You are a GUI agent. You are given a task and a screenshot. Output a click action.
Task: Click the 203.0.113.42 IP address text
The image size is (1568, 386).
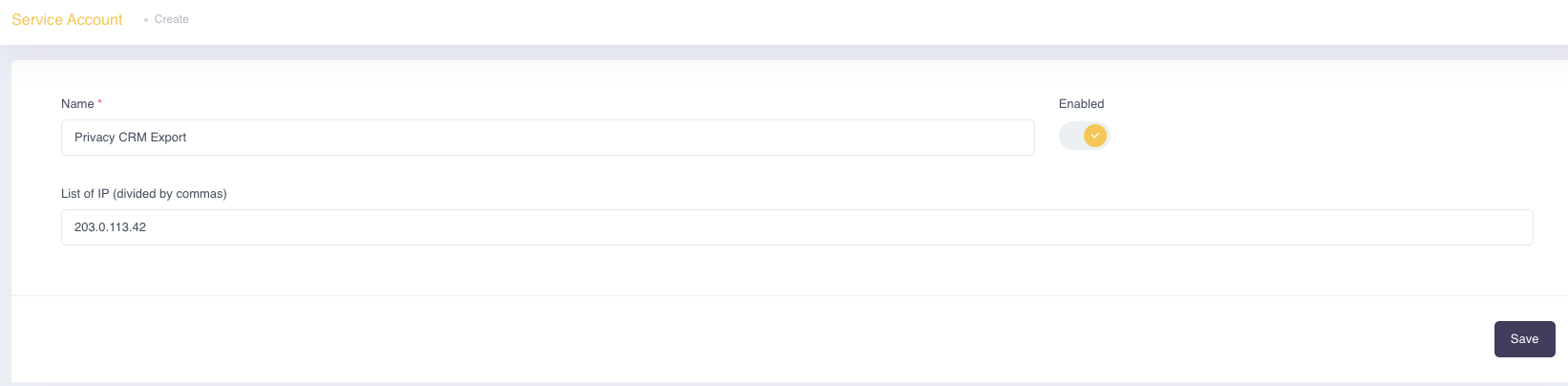point(110,227)
